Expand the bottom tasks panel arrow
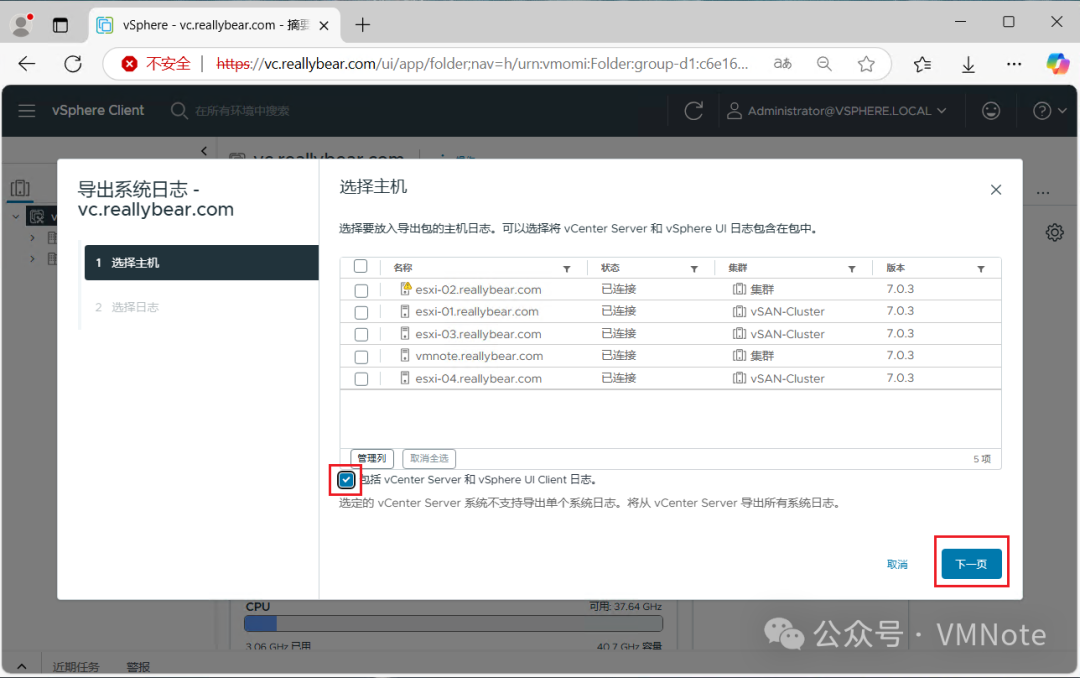This screenshot has width=1080, height=678. pyautogui.click(x=21, y=666)
